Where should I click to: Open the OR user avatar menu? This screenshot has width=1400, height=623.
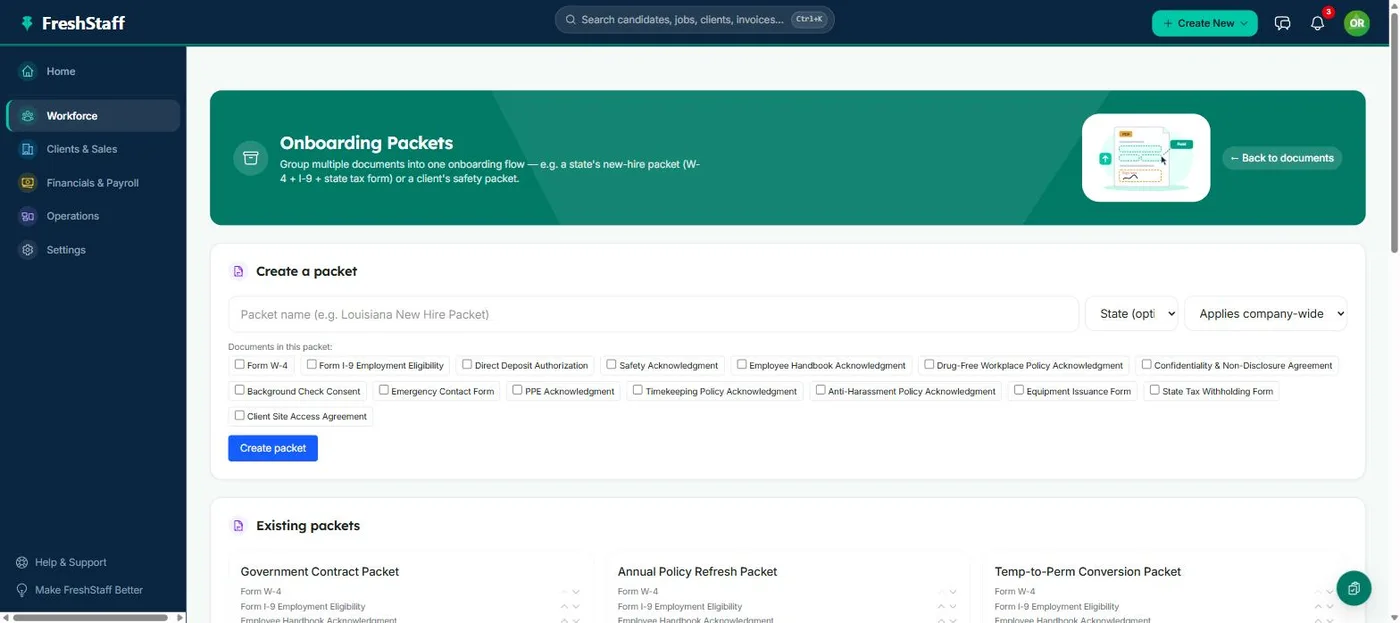tap(1356, 23)
